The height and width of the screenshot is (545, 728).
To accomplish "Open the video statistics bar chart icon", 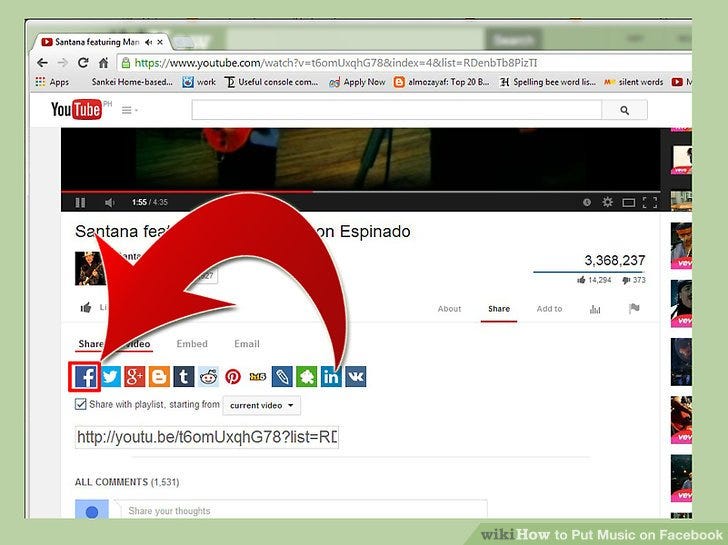I will pos(595,309).
